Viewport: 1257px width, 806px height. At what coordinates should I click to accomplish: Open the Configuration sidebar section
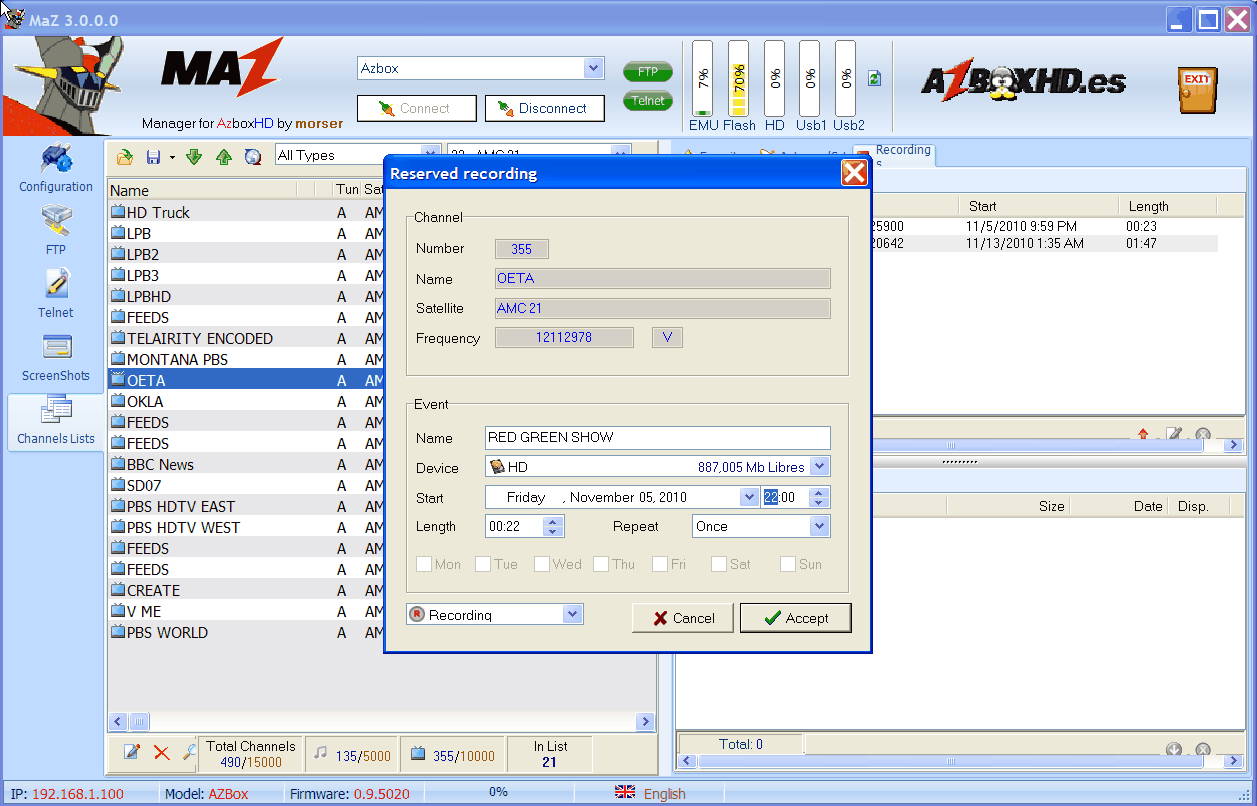56,168
